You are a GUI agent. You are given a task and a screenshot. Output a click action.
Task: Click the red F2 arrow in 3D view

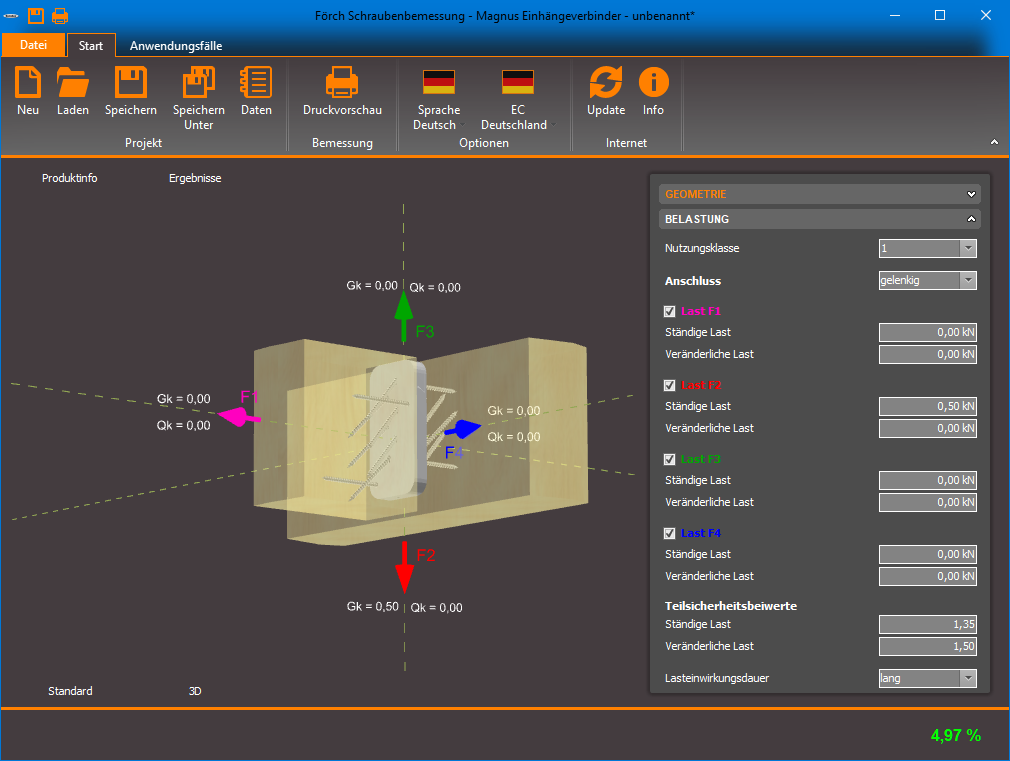[x=404, y=567]
